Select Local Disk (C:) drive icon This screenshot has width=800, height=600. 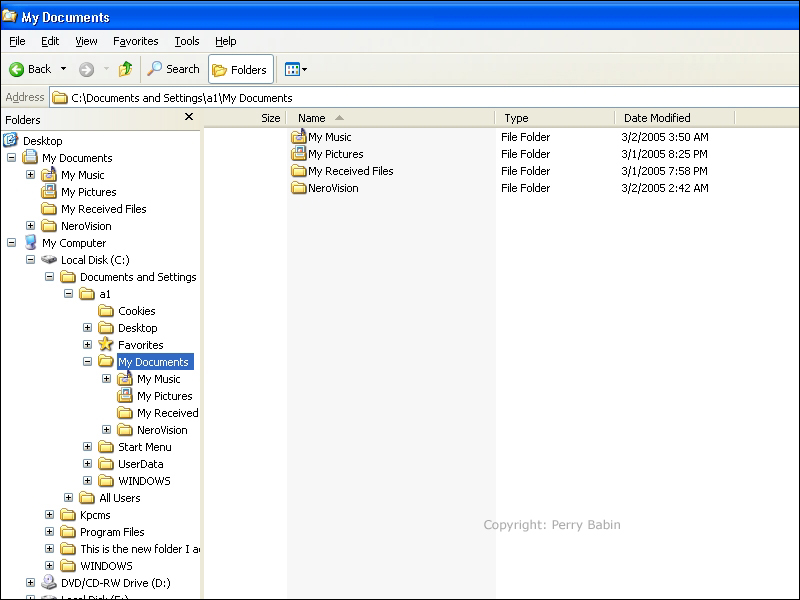point(49,260)
